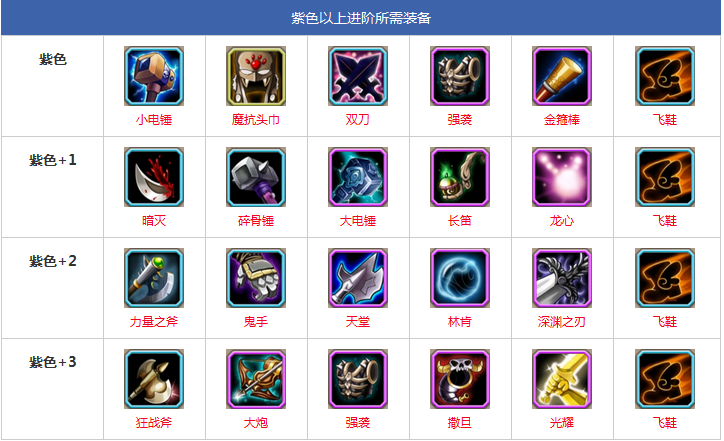Open the 大炮 text link
The width and height of the screenshot is (724, 441).
pyautogui.click(x=256, y=423)
